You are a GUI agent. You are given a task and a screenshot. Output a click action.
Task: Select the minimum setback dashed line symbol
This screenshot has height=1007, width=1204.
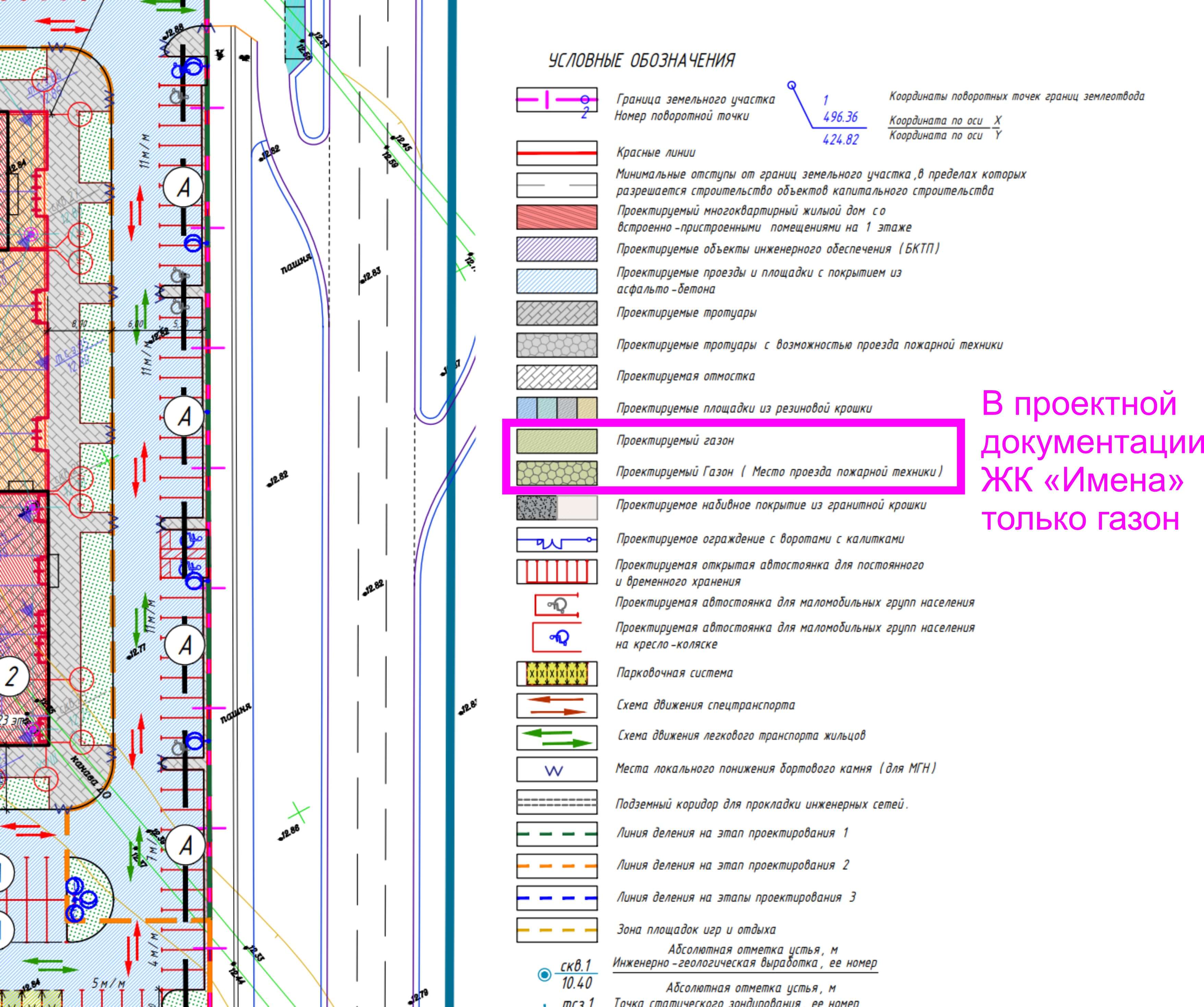click(x=557, y=185)
